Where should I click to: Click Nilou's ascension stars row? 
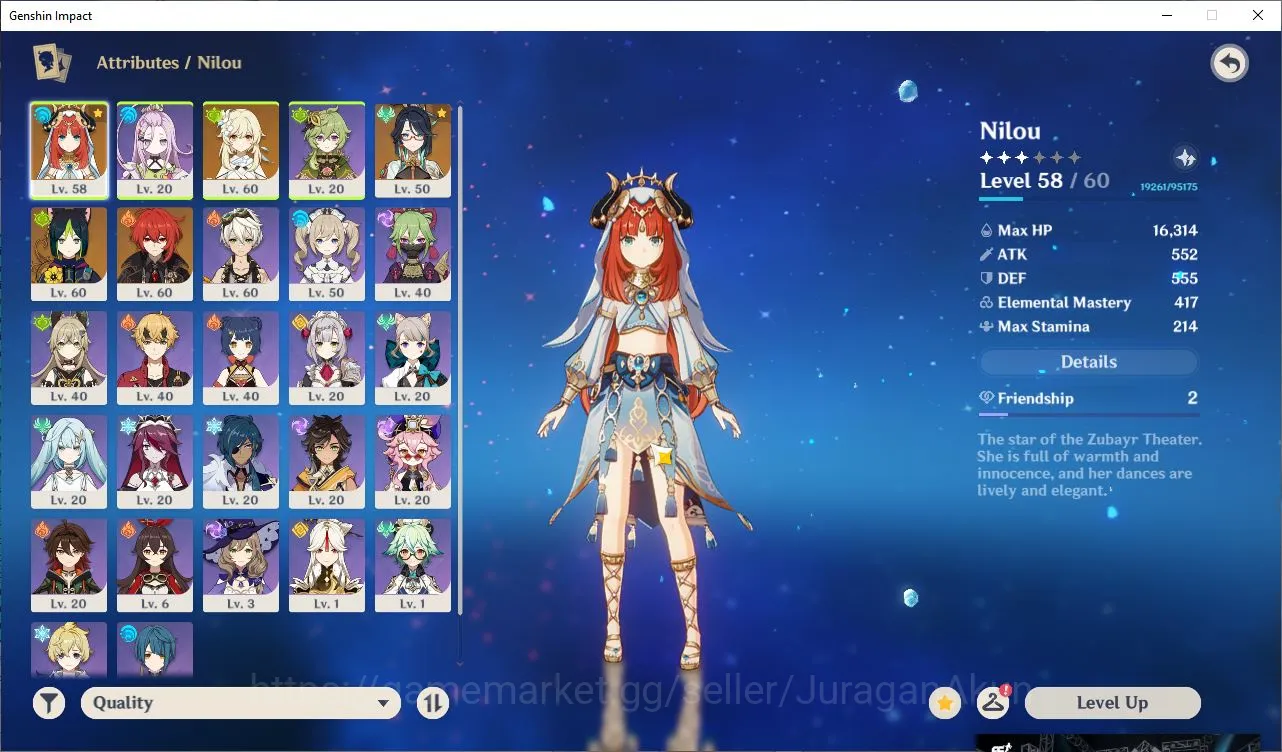1030,158
